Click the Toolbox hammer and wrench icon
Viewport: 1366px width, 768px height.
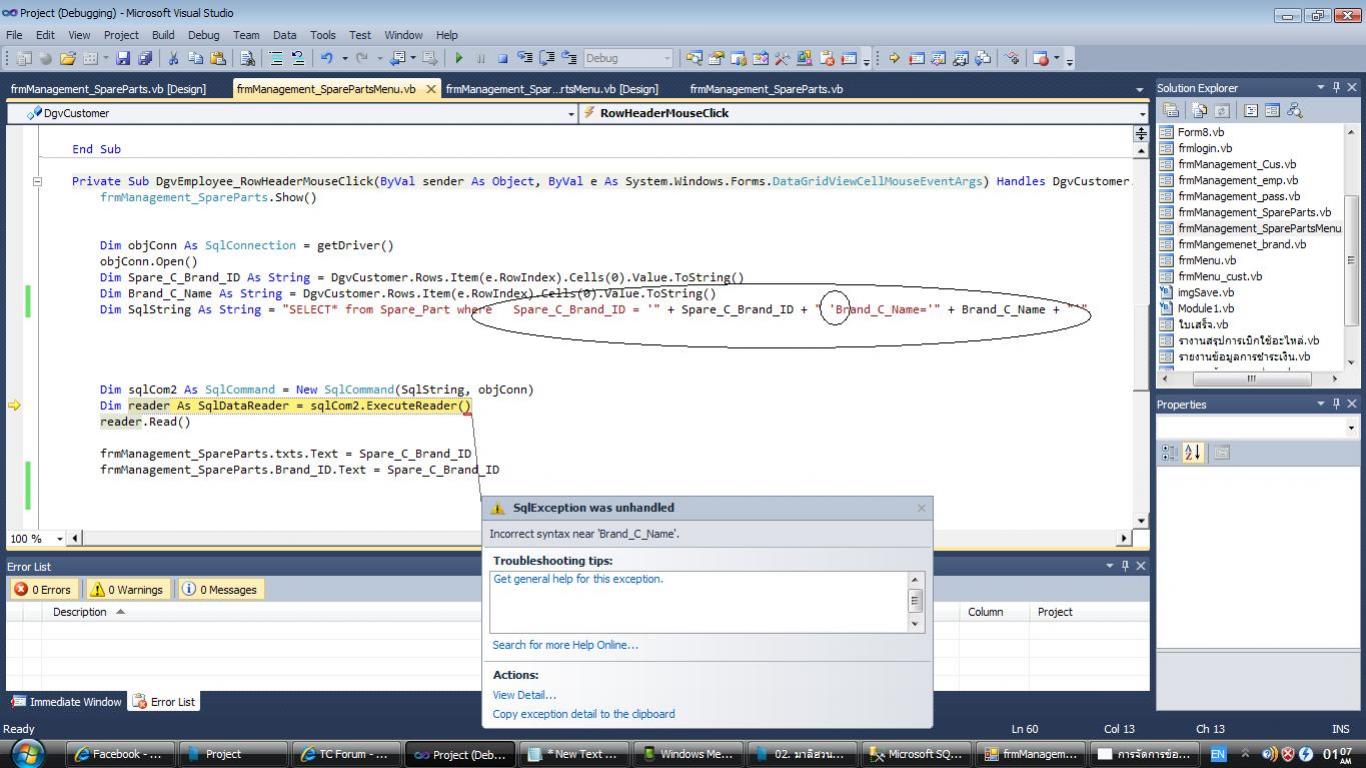[782, 59]
